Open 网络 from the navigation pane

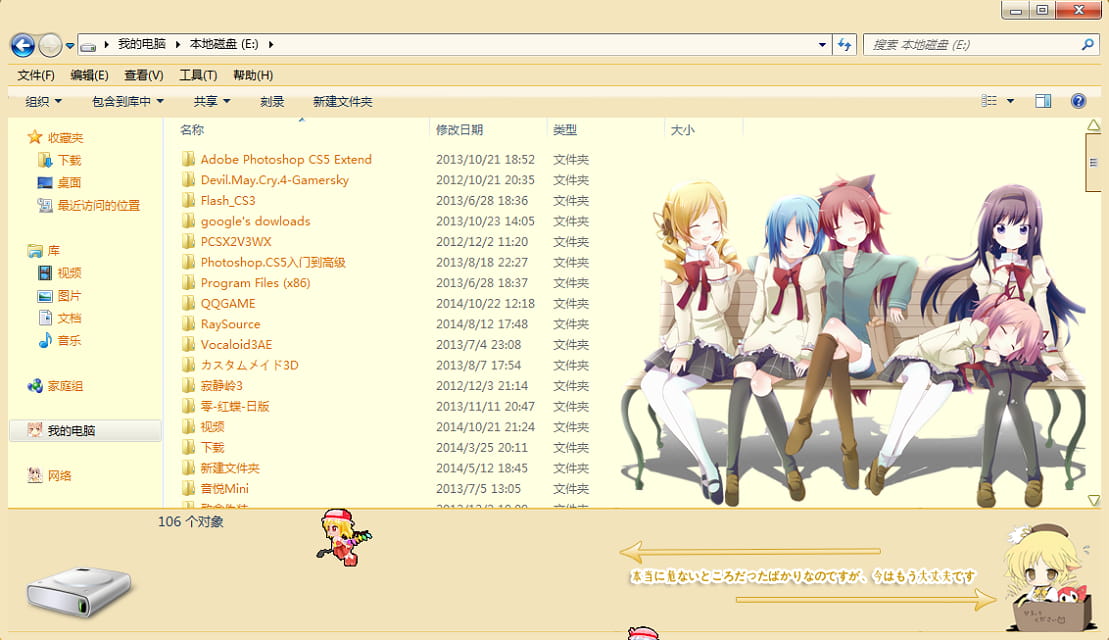coord(57,475)
